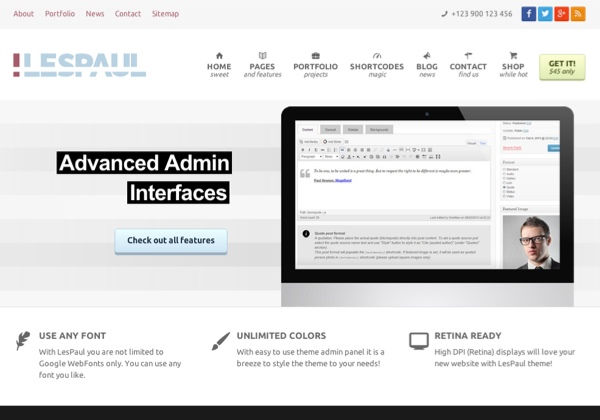Click the Facebook icon in top bar

click(x=529, y=14)
